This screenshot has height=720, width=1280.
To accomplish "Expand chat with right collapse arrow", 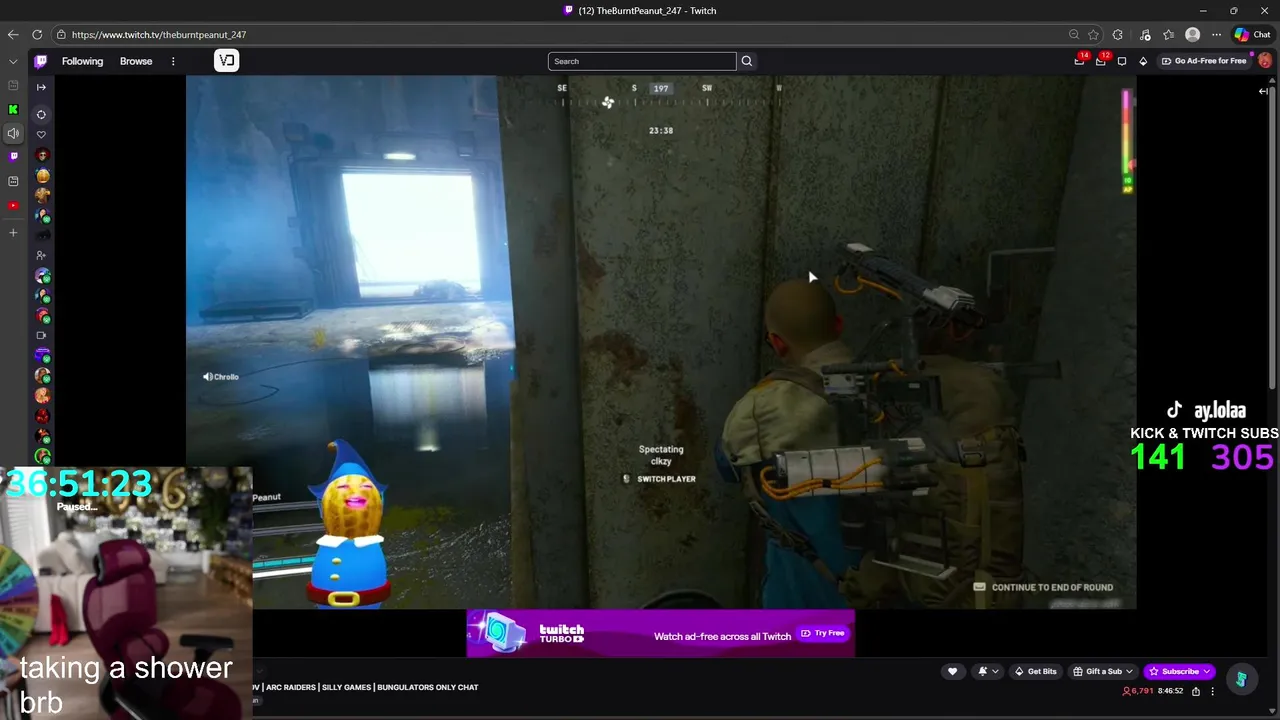I will pos(1263,91).
